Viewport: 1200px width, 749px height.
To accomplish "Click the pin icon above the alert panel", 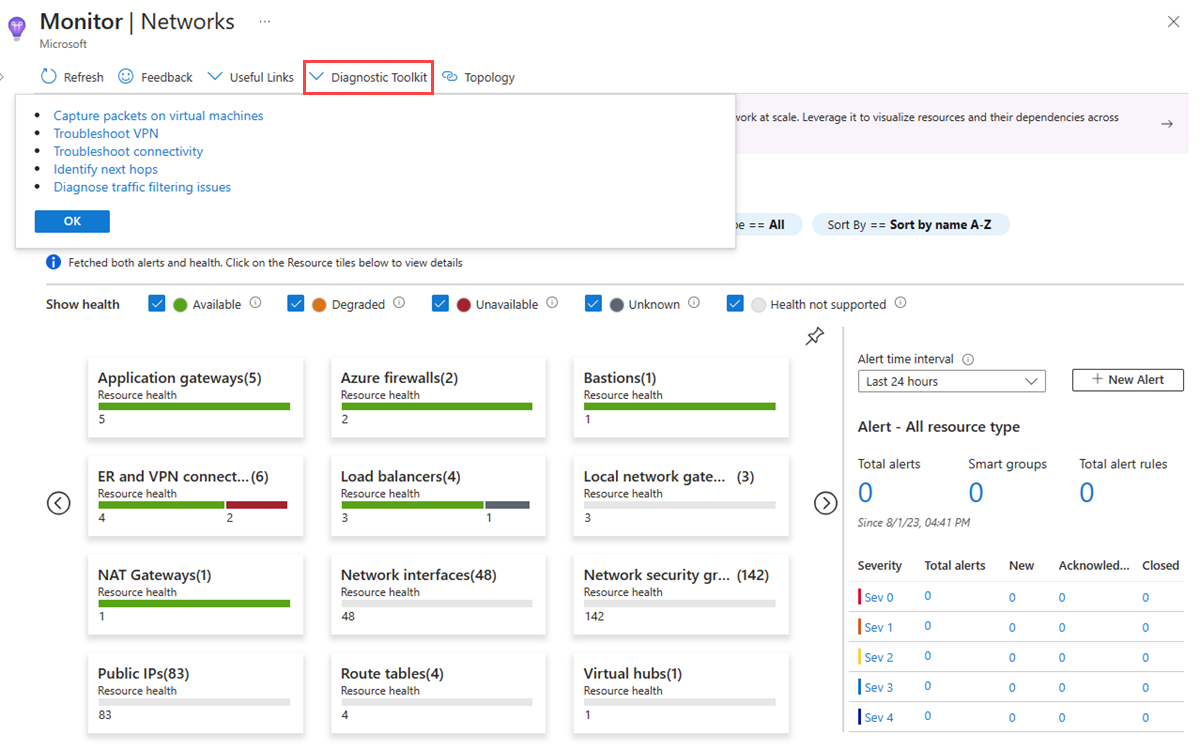I will (x=814, y=337).
